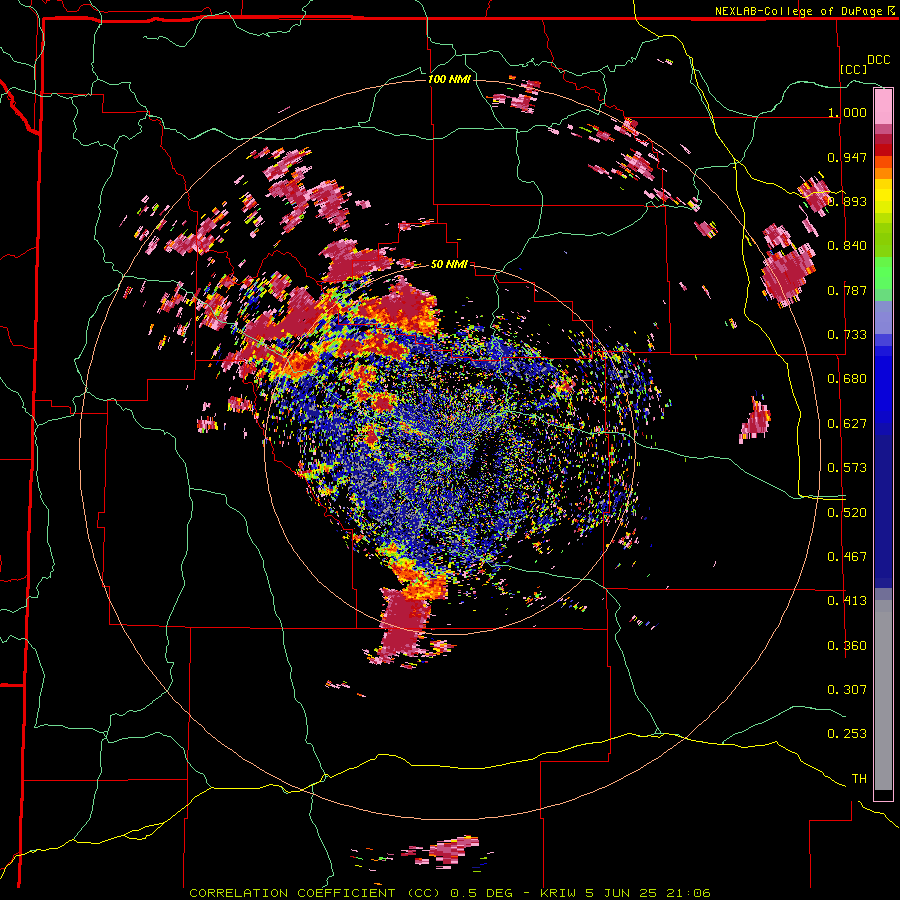Click the 0.307 scale value
The width and height of the screenshot is (900, 900).
tap(847, 690)
